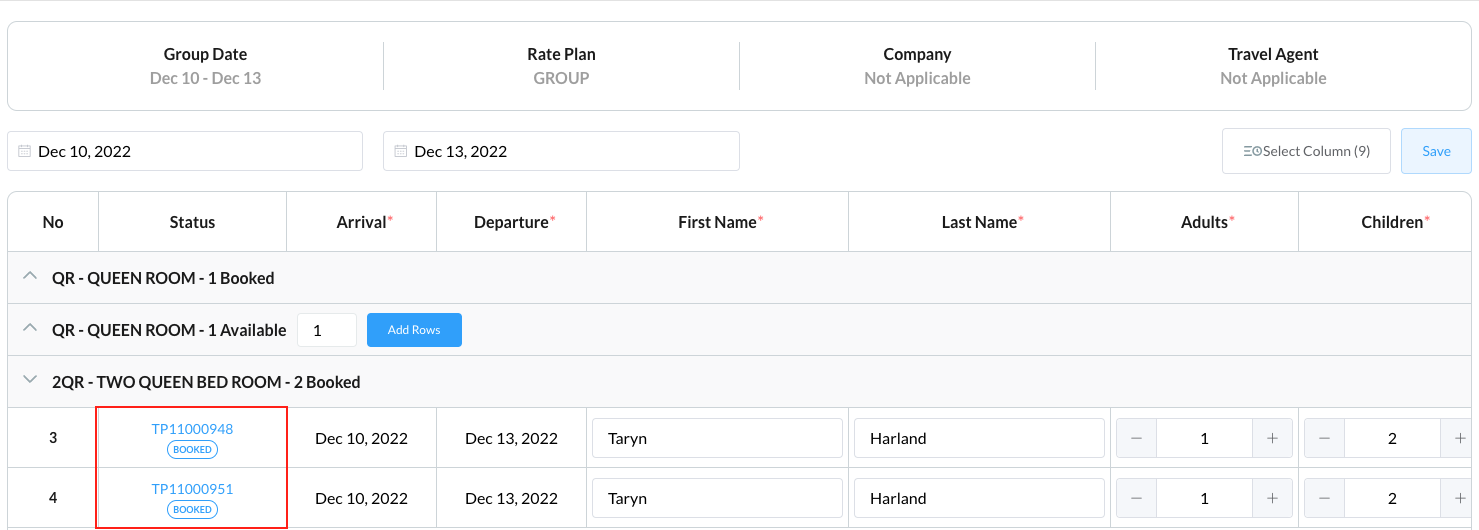
Task: Increase adults count for row 4
Action: (x=1272, y=498)
